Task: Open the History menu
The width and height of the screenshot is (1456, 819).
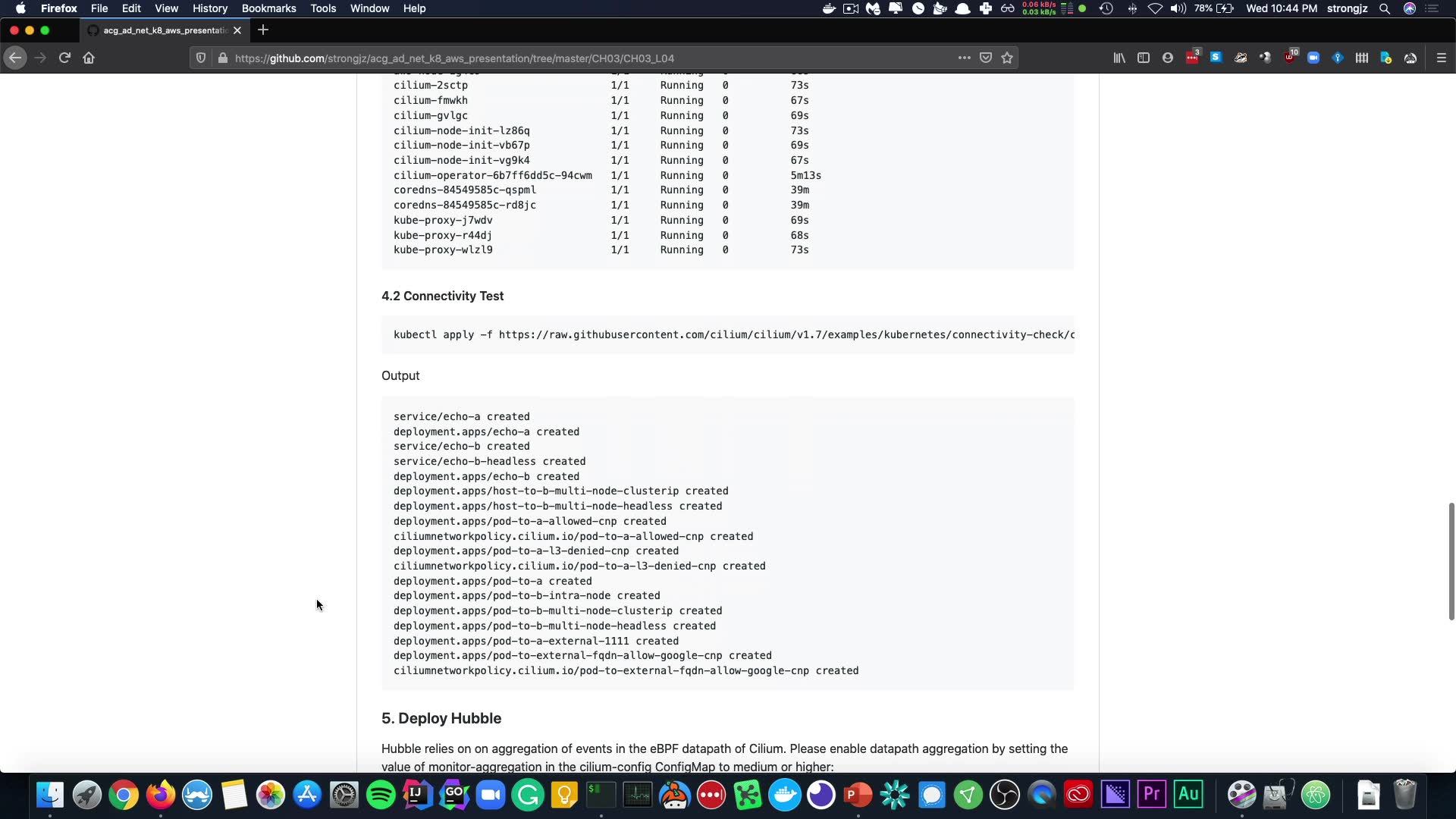Action: 209,8
